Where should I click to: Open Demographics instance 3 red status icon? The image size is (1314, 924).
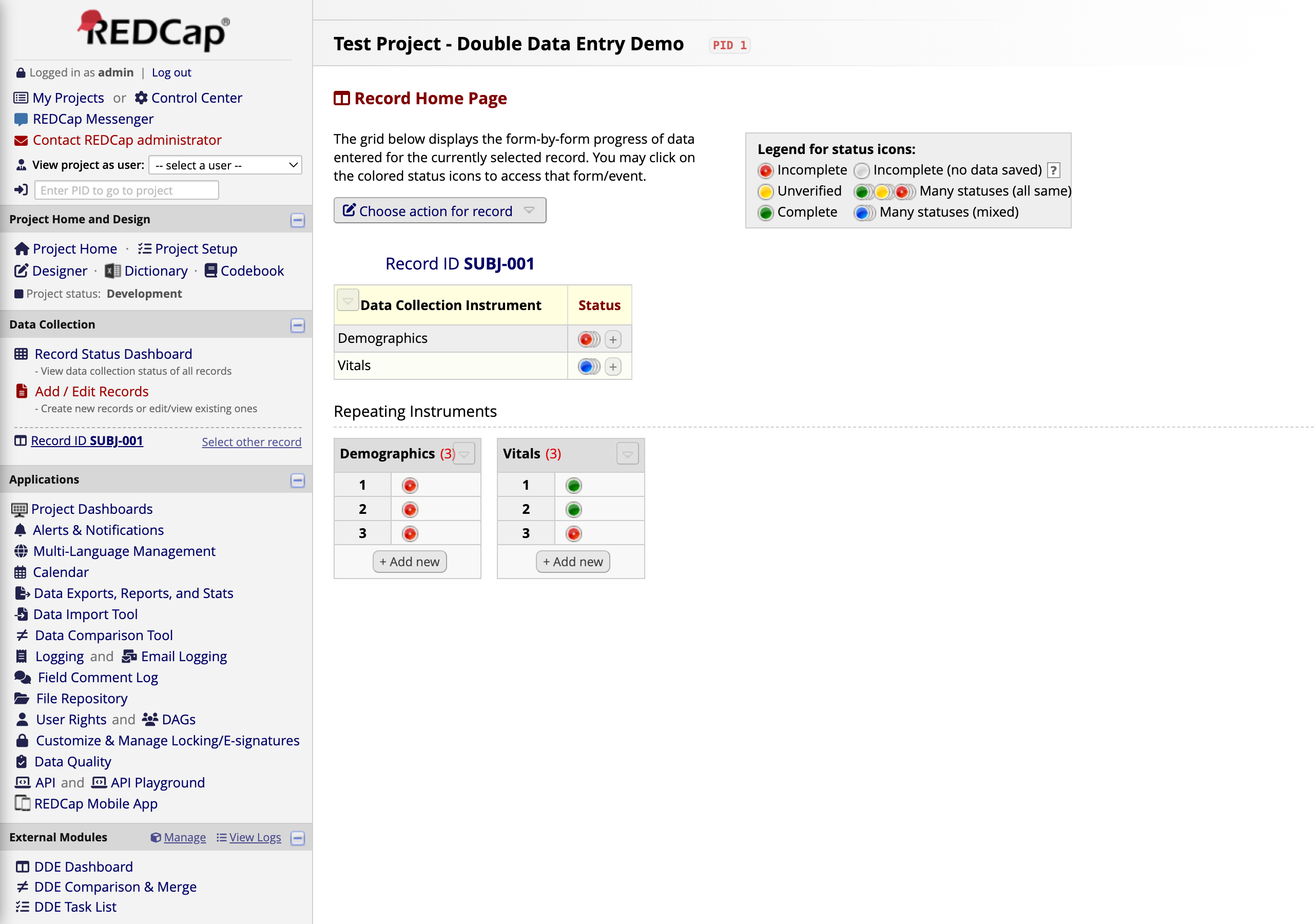pyautogui.click(x=410, y=533)
